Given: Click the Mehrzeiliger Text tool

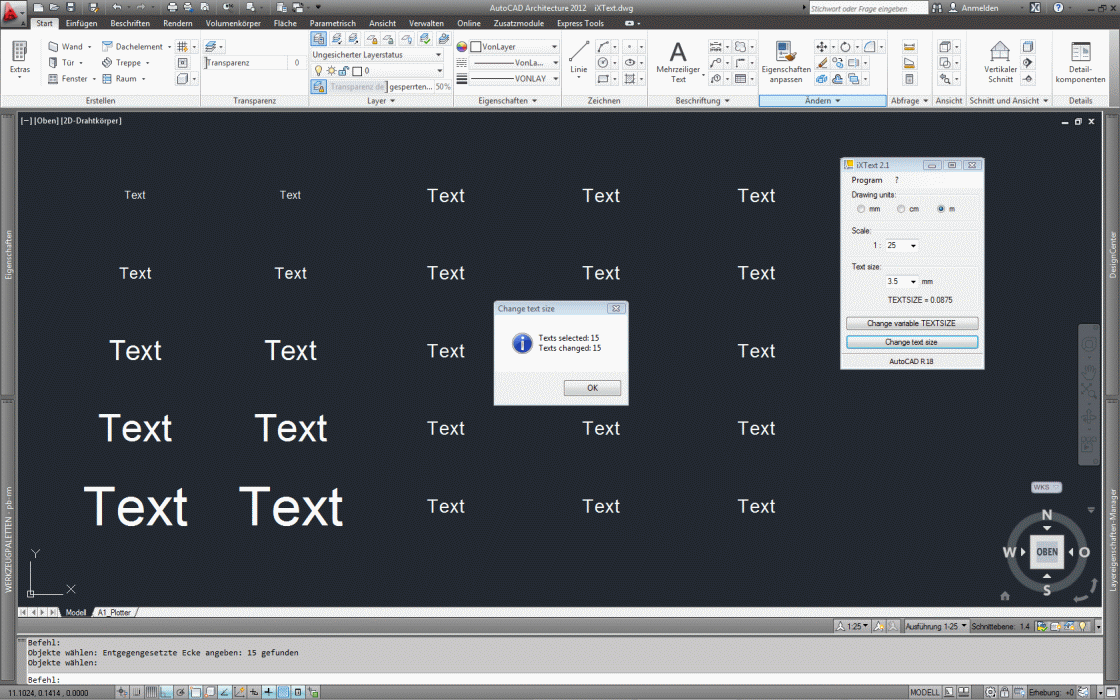Looking at the screenshot, I should (x=678, y=61).
